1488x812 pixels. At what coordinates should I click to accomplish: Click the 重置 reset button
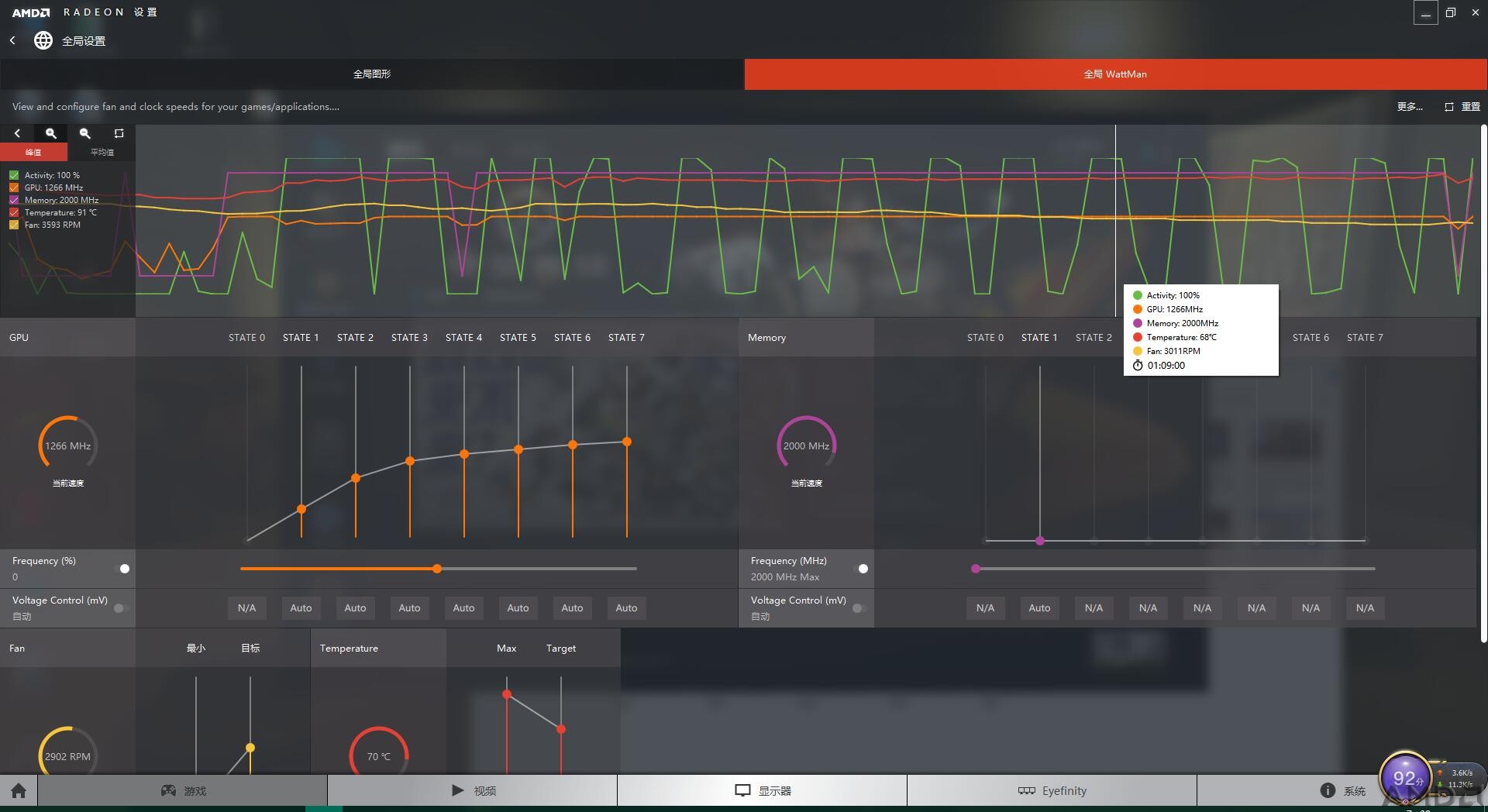pyautogui.click(x=1462, y=106)
